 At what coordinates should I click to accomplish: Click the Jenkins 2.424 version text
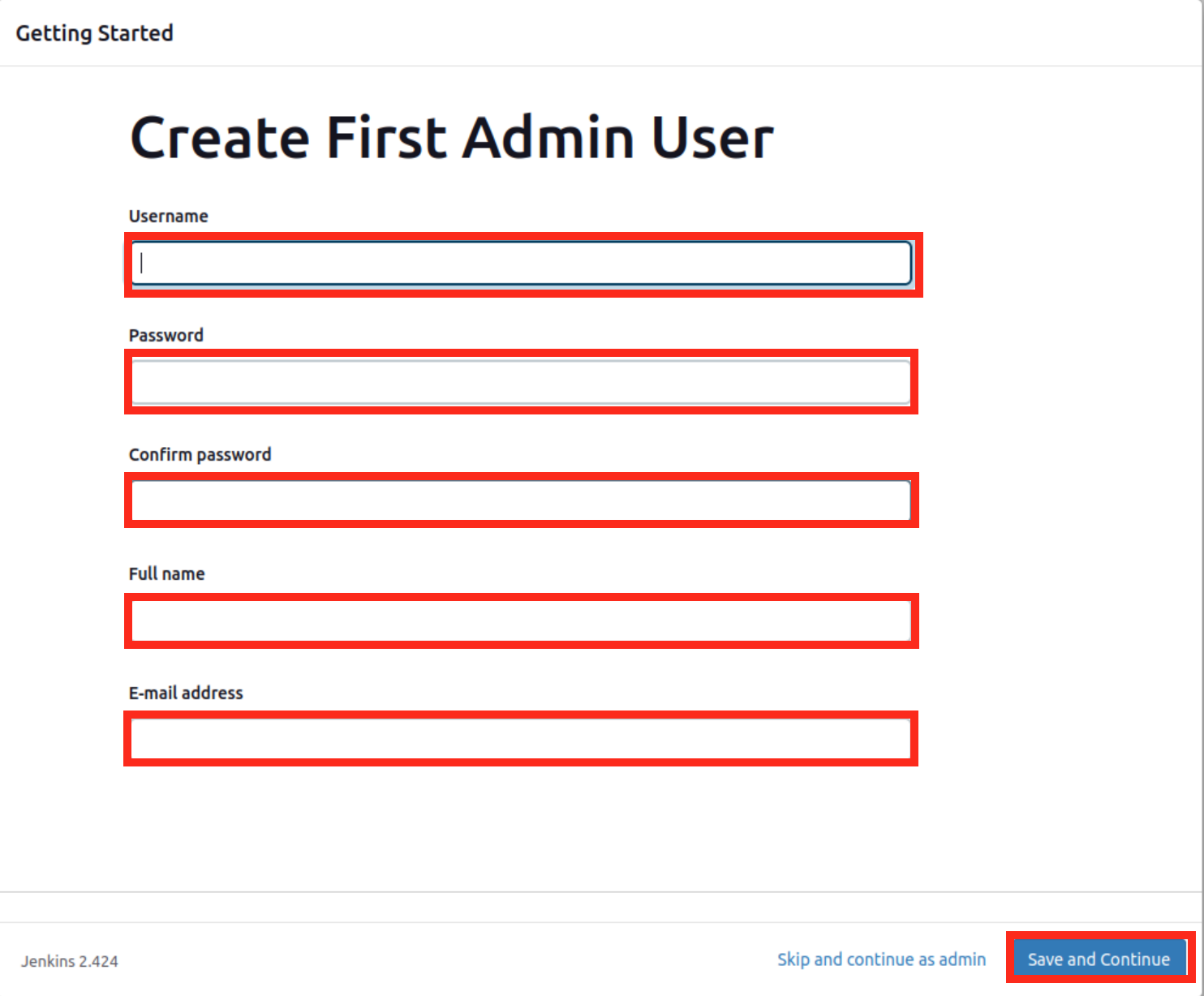70,961
